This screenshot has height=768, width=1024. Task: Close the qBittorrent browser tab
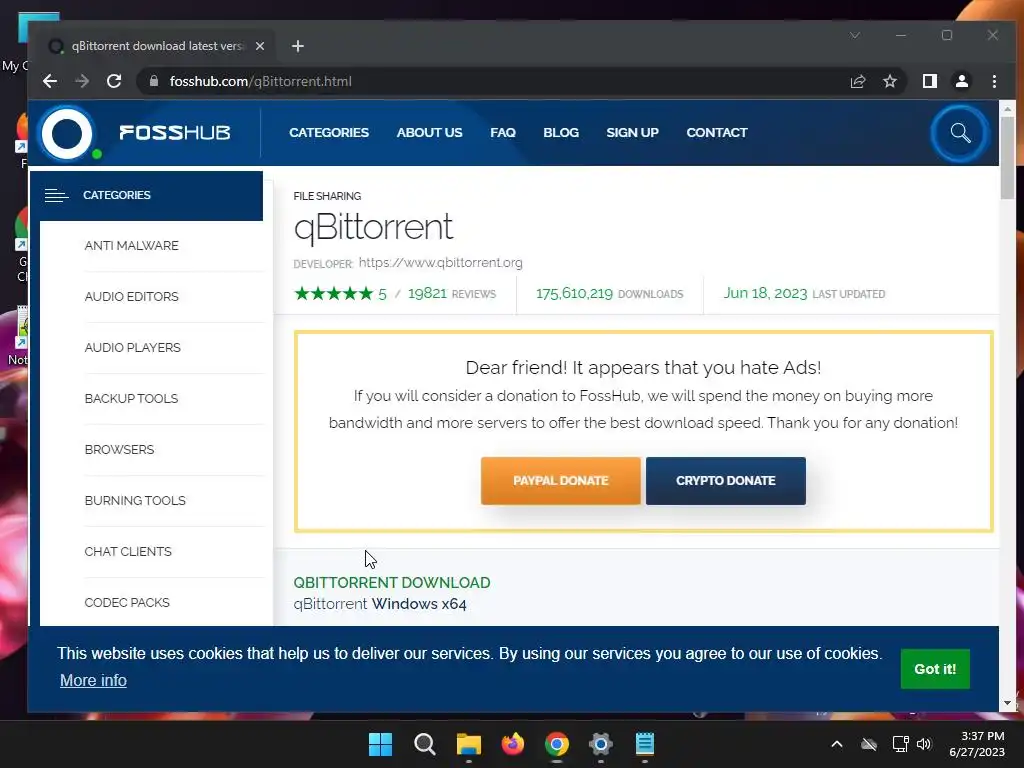pyautogui.click(x=260, y=46)
